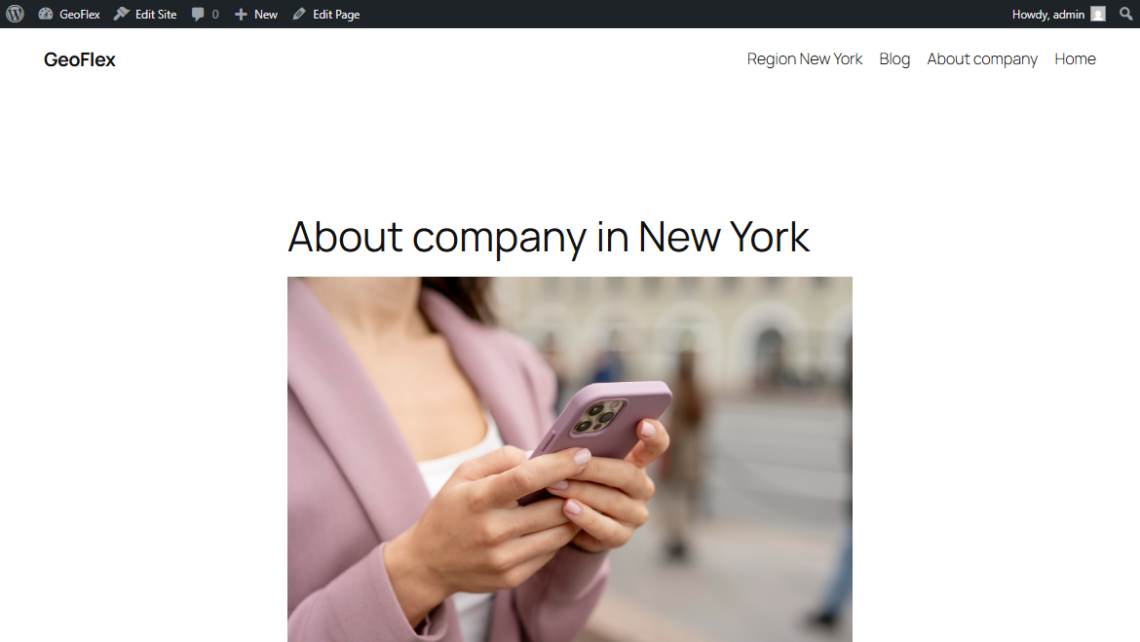Click the Edit Site brush icon
1140x642 pixels.
point(121,14)
